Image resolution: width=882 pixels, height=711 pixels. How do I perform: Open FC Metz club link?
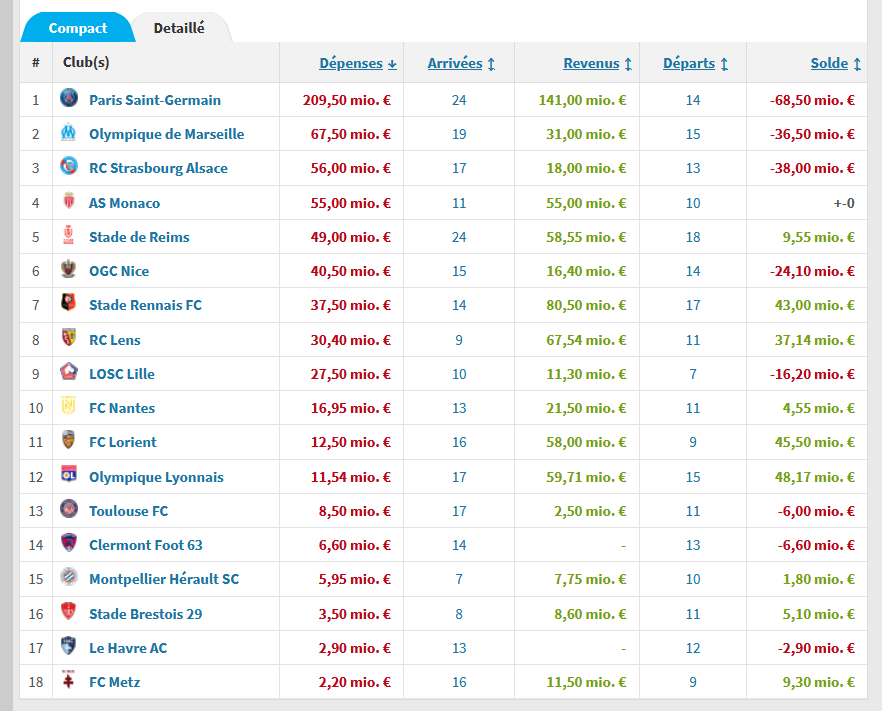point(115,682)
